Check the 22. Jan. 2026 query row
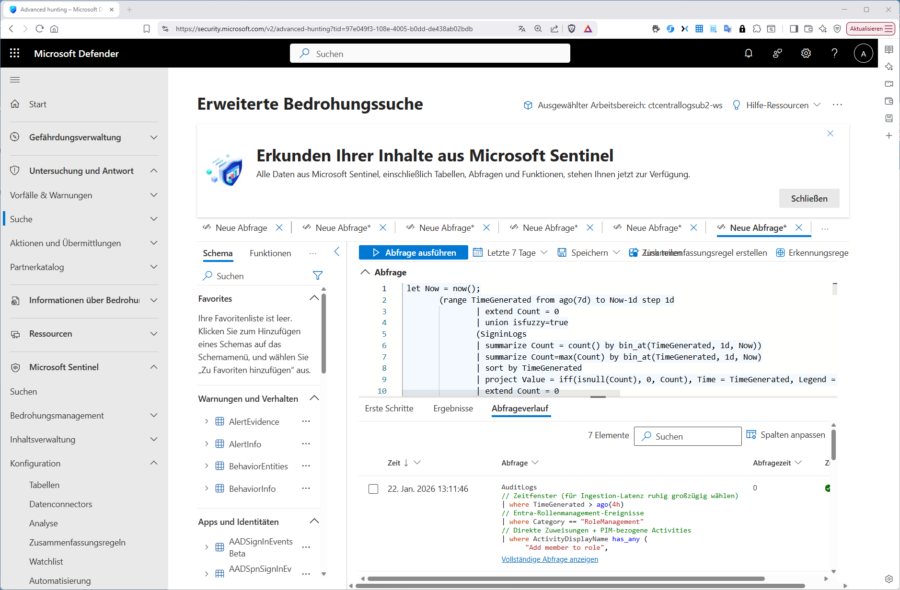This screenshot has height=590, width=900. point(373,488)
